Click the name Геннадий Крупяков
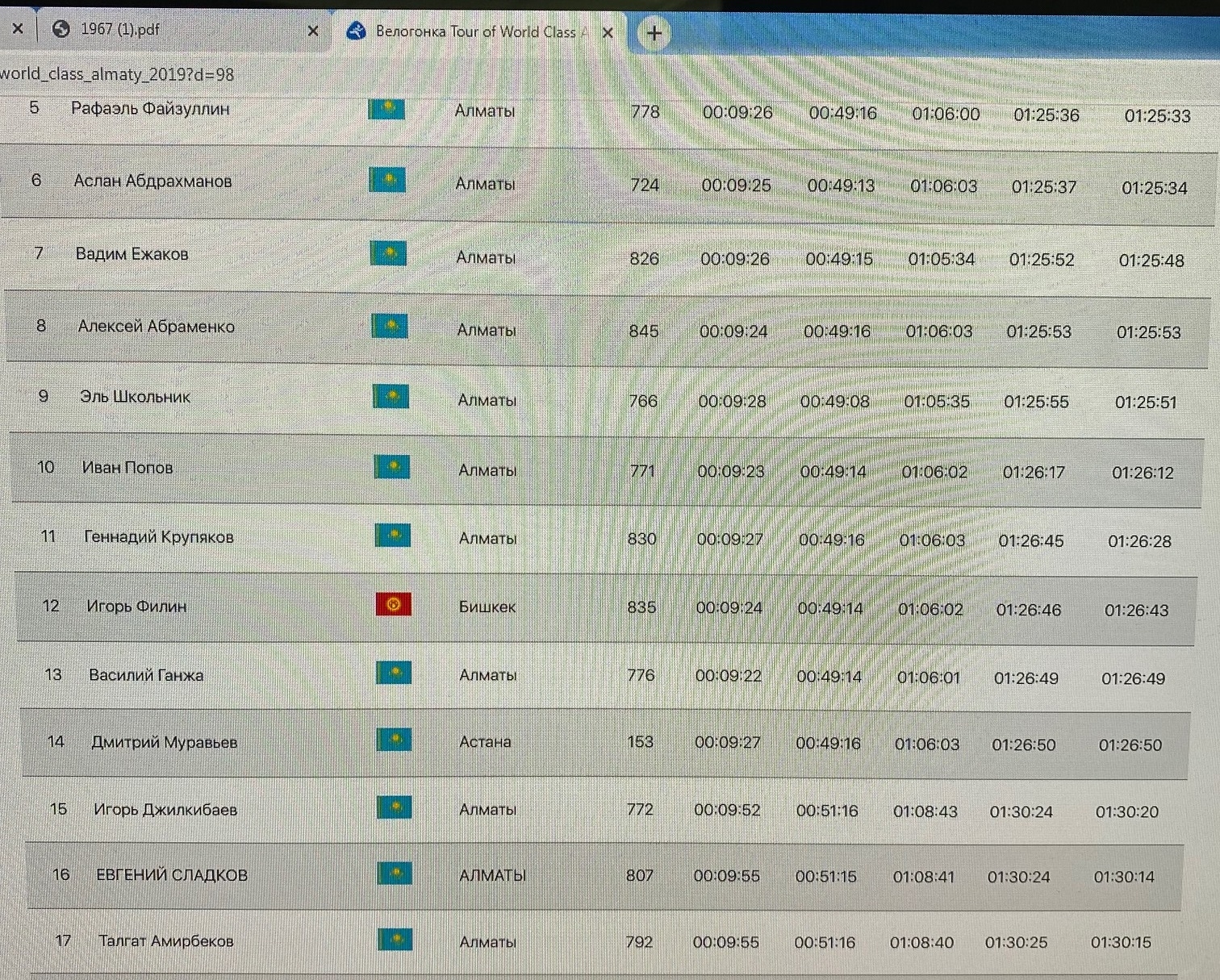The height and width of the screenshot is (980, 1220). click(158, 537)
